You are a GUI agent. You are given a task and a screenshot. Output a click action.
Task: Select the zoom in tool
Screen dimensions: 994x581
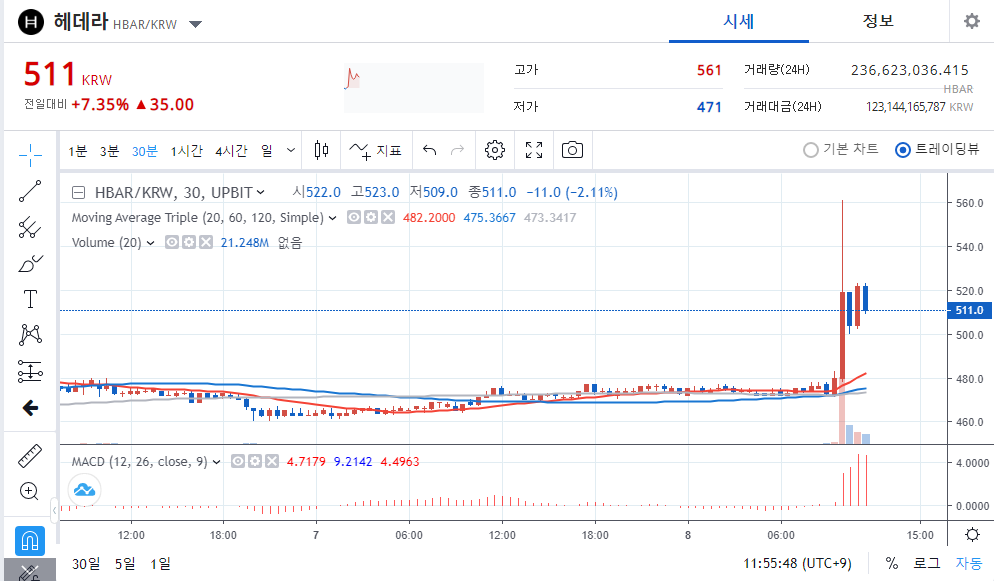coord(30,491)
